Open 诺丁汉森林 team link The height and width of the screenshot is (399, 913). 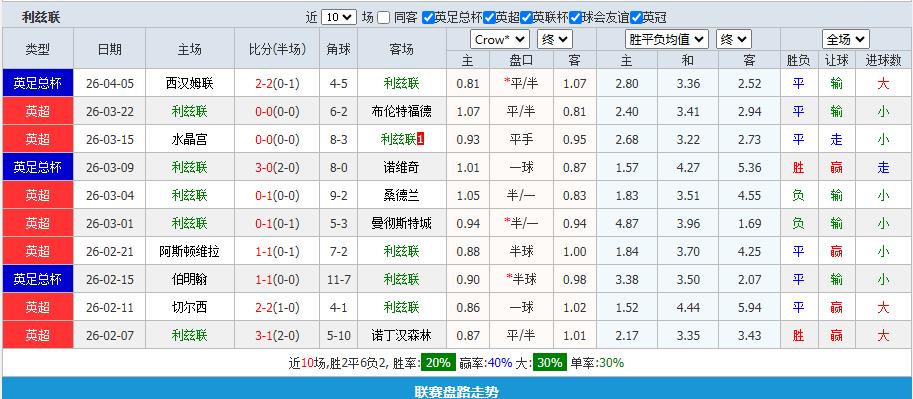click(402, 335)
